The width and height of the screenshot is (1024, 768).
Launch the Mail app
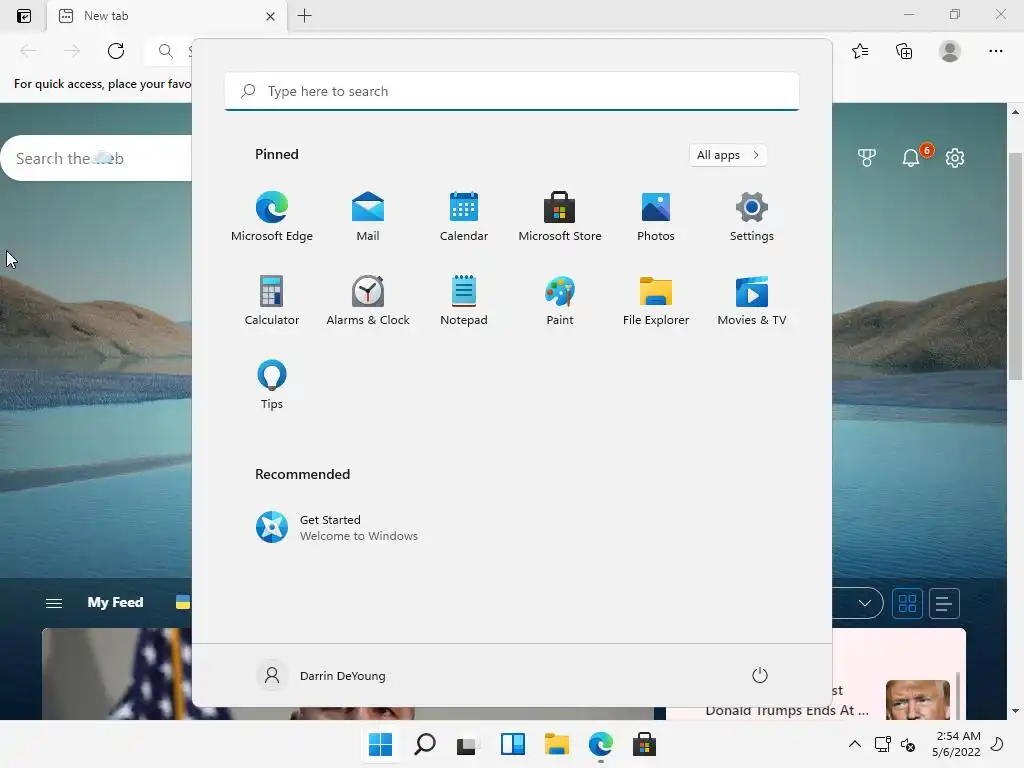[368, 217]
